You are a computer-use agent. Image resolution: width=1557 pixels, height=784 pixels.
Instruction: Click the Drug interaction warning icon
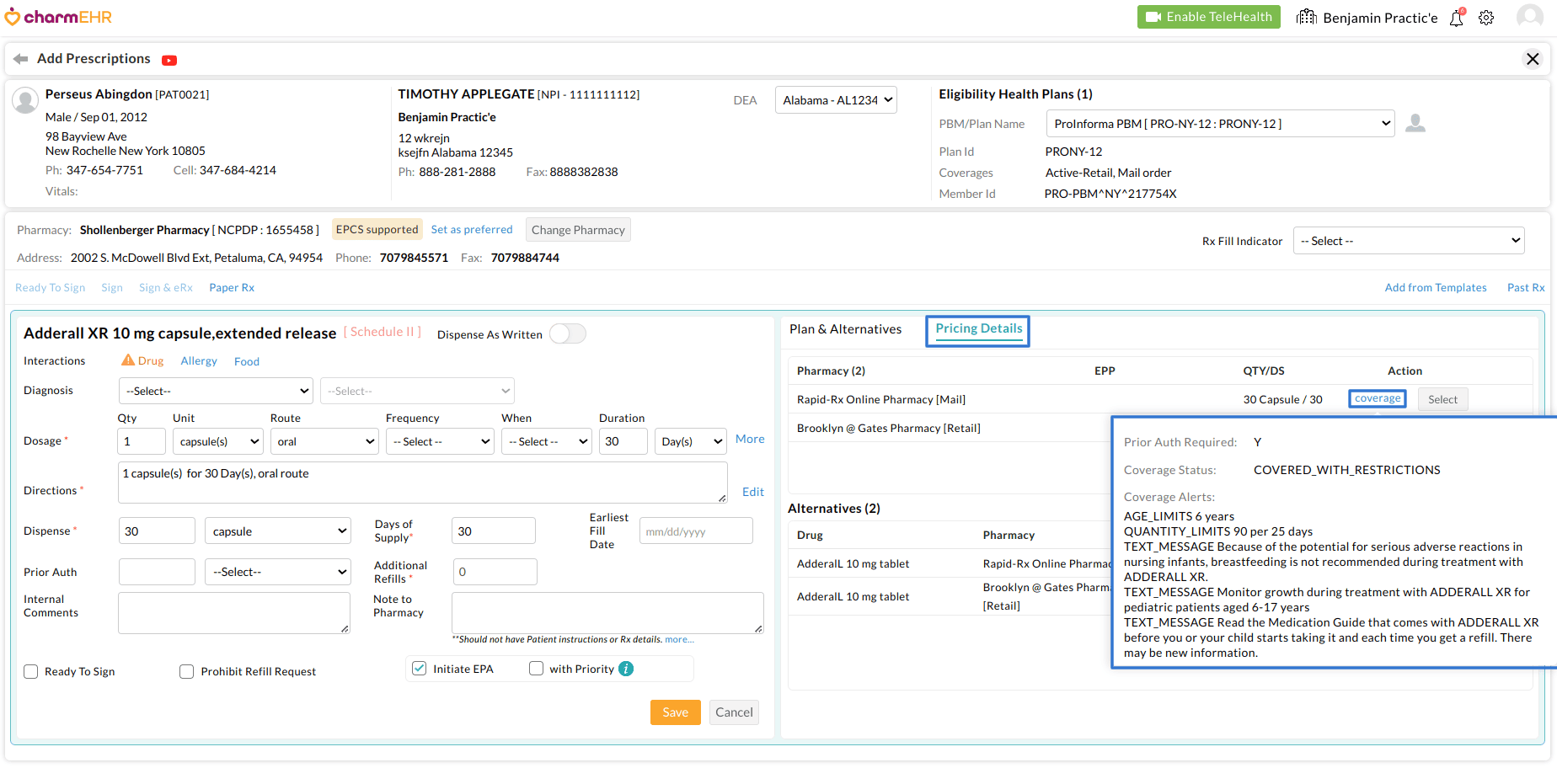128,360
